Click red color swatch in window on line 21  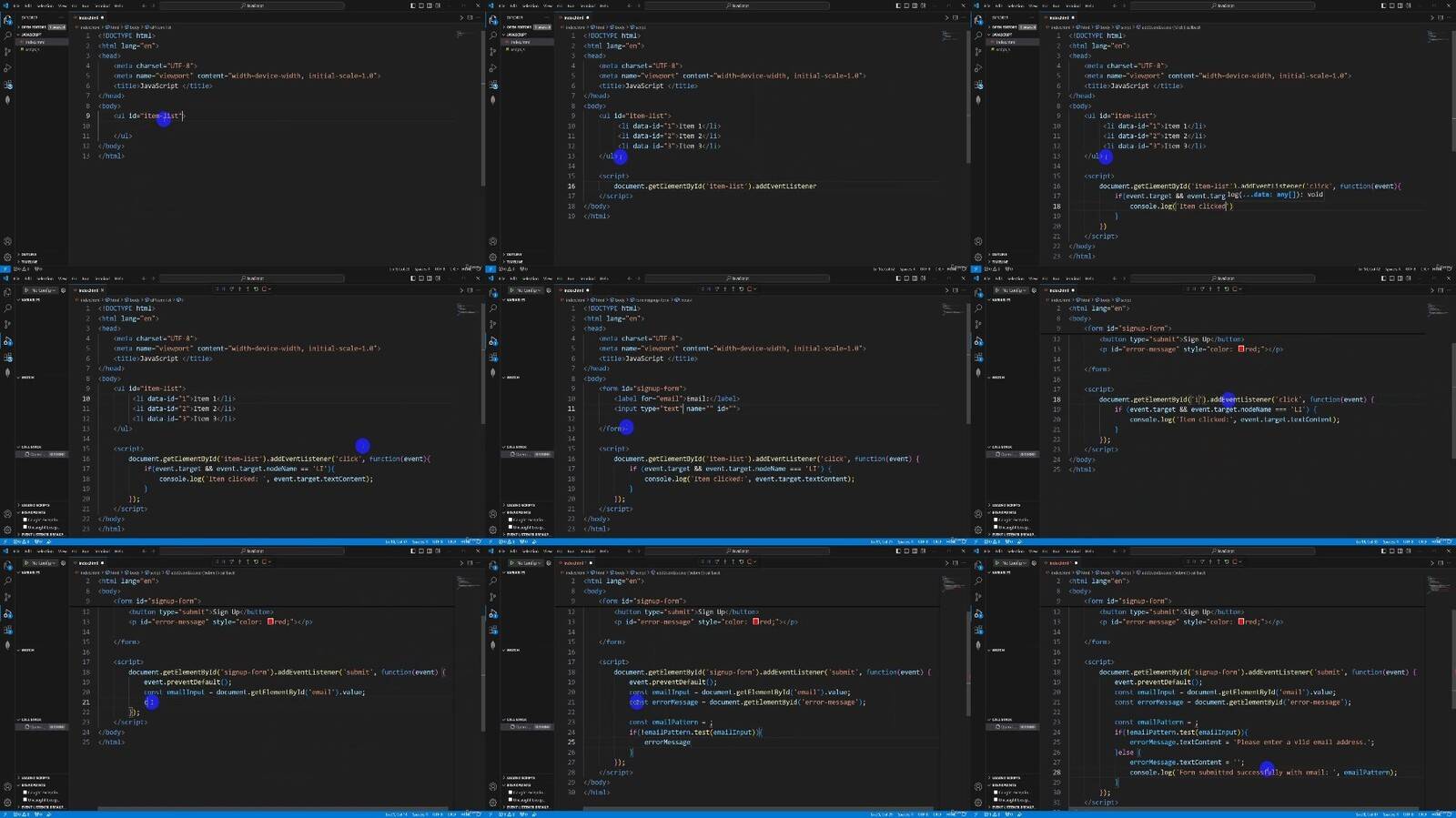(x=270, y=621)
